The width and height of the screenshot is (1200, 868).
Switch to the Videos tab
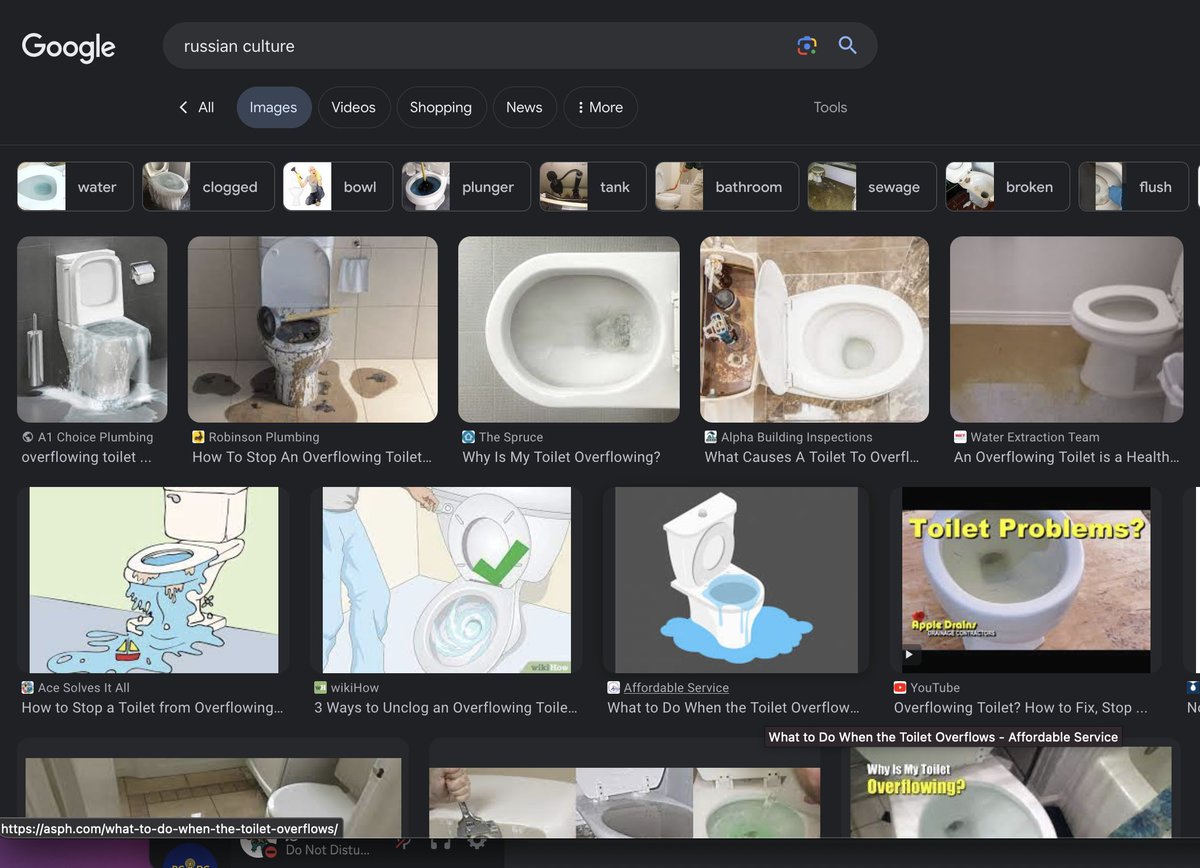pyautogui.click(x=353, y=107)
